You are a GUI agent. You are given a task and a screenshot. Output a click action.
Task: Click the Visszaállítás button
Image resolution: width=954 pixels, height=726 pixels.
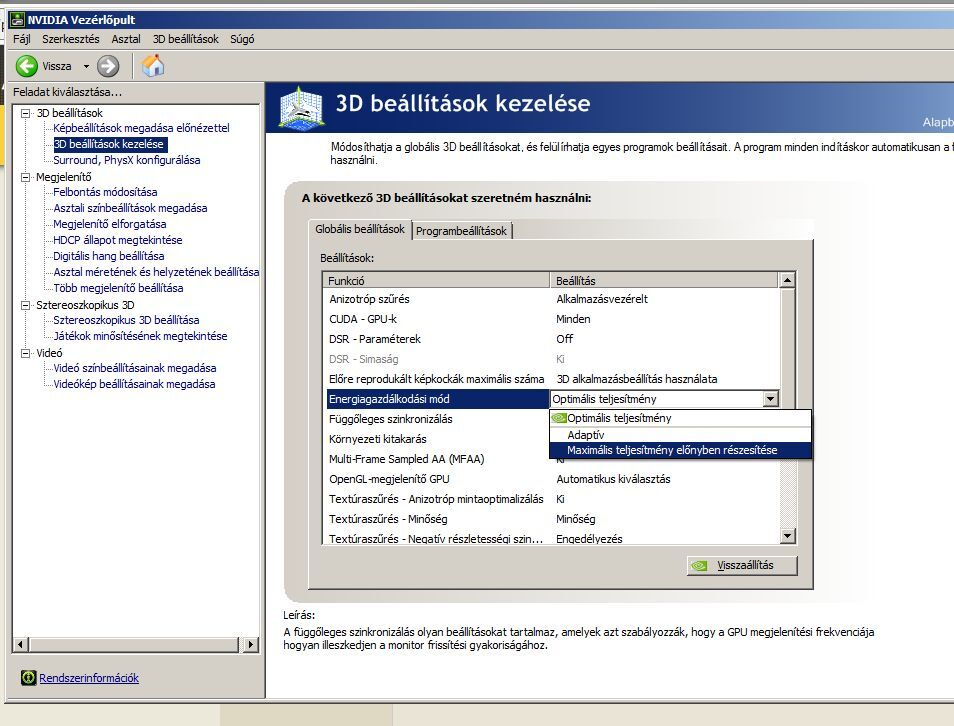742,565
